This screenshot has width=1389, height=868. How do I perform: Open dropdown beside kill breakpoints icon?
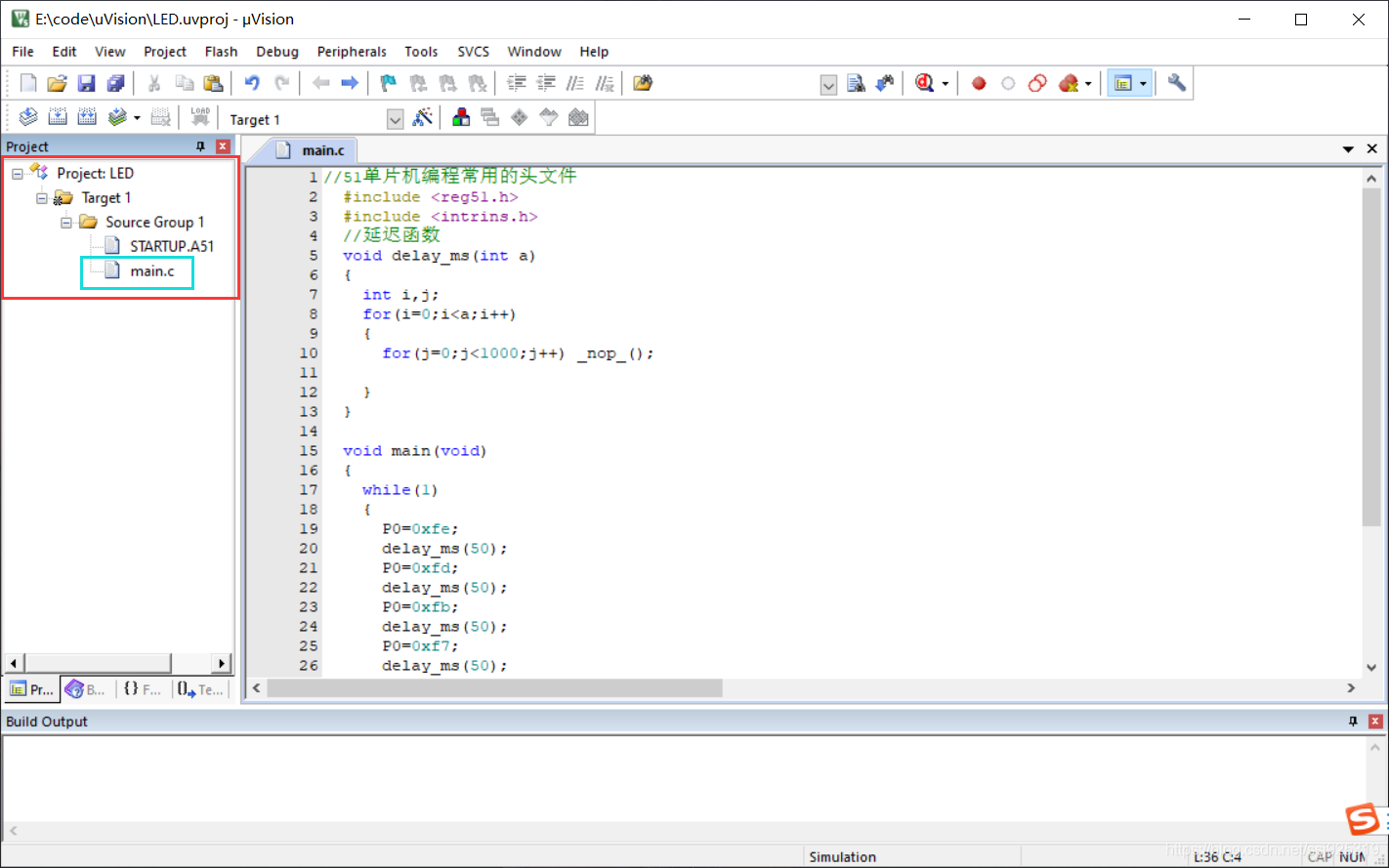pos(1088,85)
